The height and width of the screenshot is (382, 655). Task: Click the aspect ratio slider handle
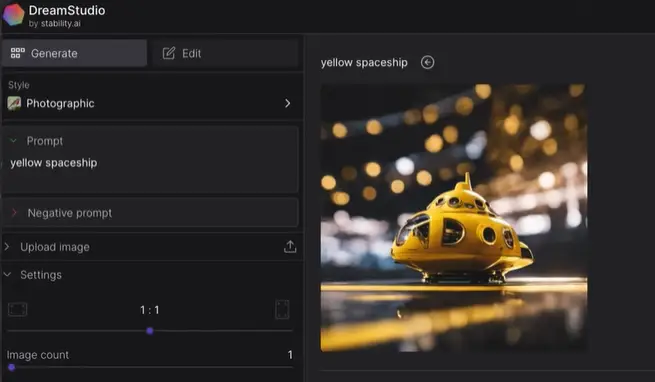click(x=150, y=331)
